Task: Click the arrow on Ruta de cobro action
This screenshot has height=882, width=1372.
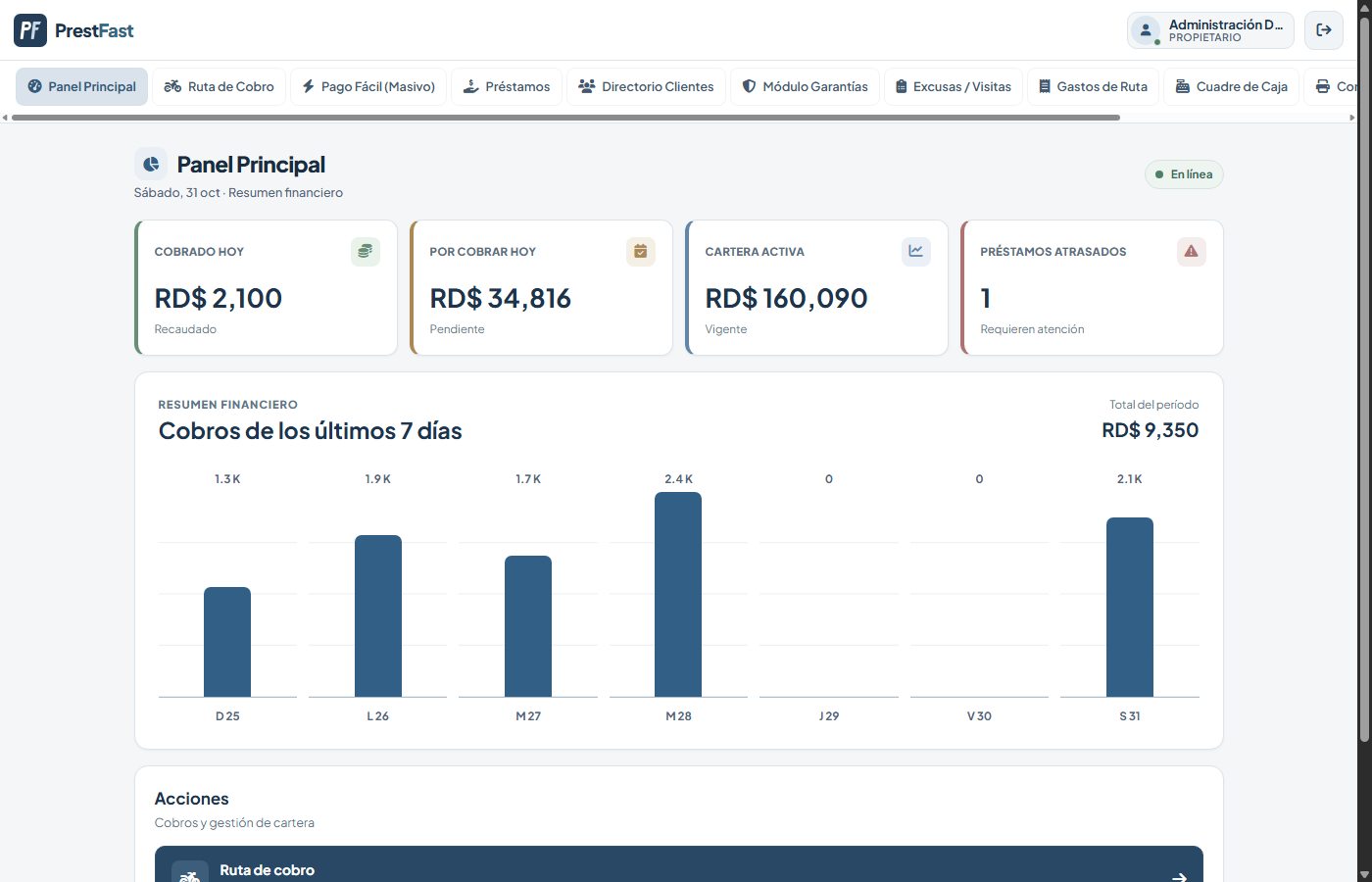Action: [x=1179, y=877]
